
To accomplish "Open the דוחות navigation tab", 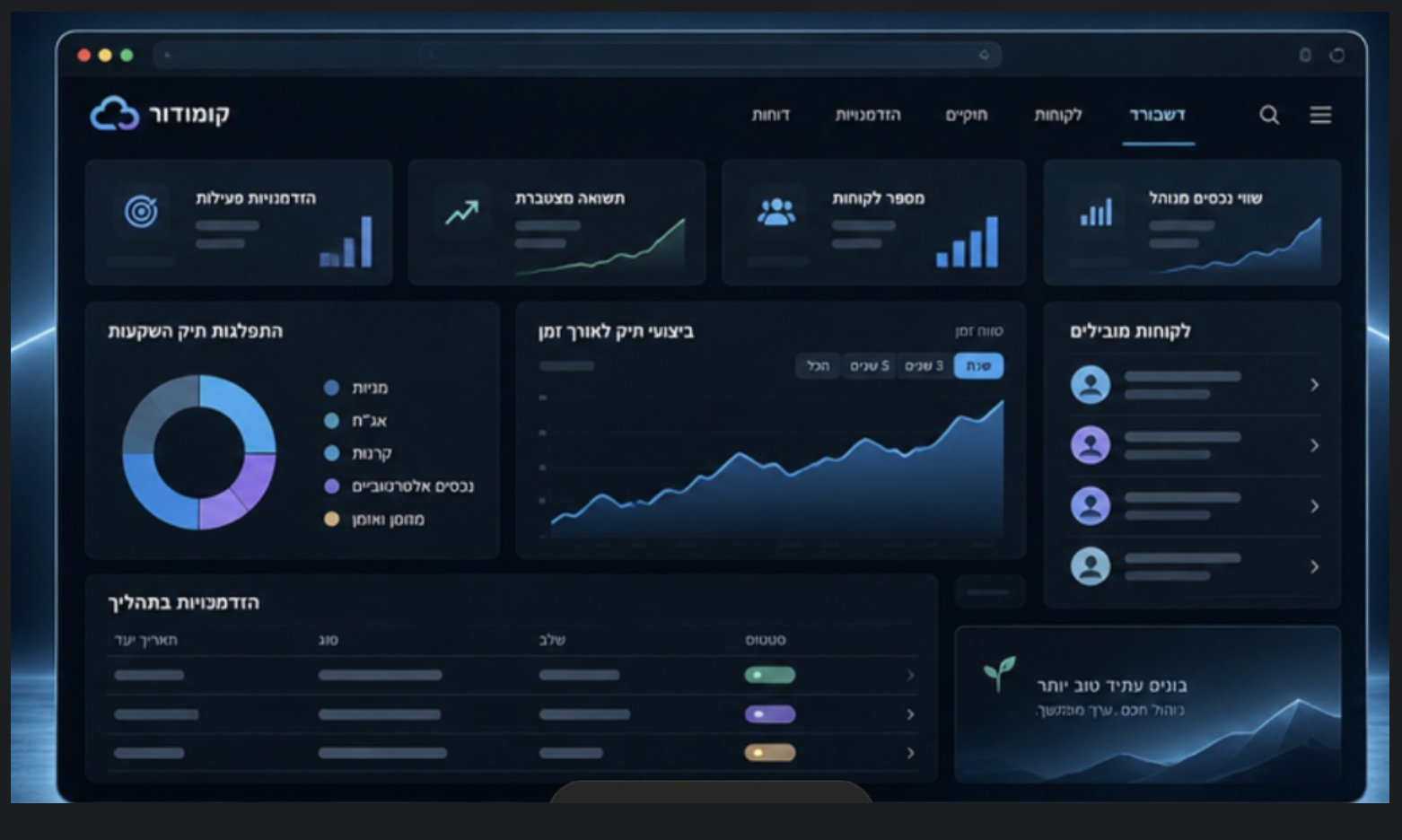I will pos(771,115).
